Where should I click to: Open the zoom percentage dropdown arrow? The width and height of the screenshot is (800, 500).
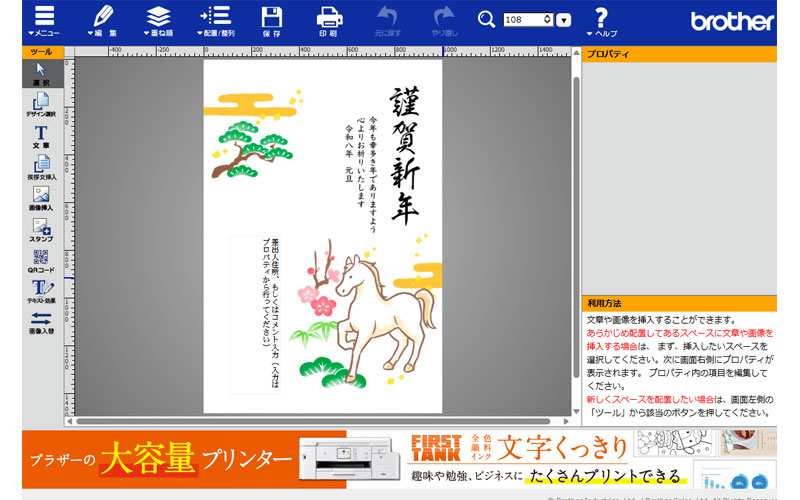point(564,20)
